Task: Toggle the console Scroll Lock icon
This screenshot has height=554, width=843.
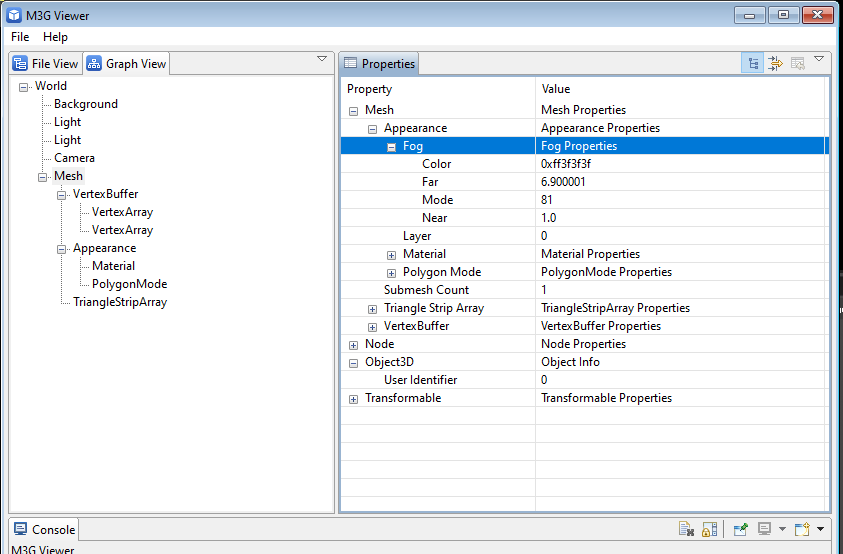Action: click(709, 529)
